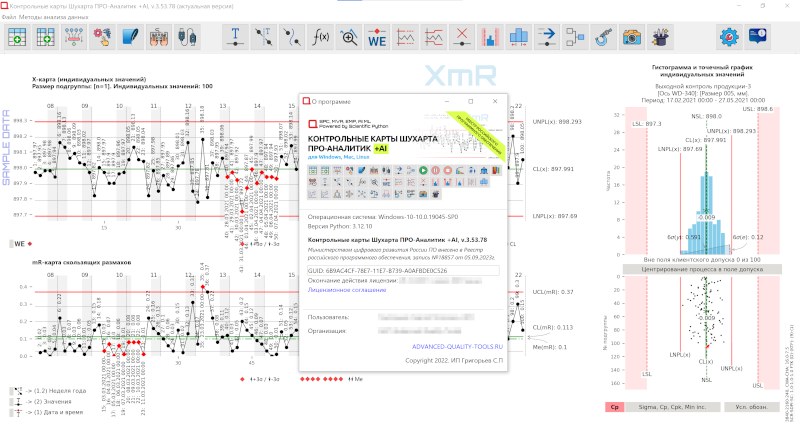
Task: Click the green play icon in about dialog
Action: tap(423, 170)
